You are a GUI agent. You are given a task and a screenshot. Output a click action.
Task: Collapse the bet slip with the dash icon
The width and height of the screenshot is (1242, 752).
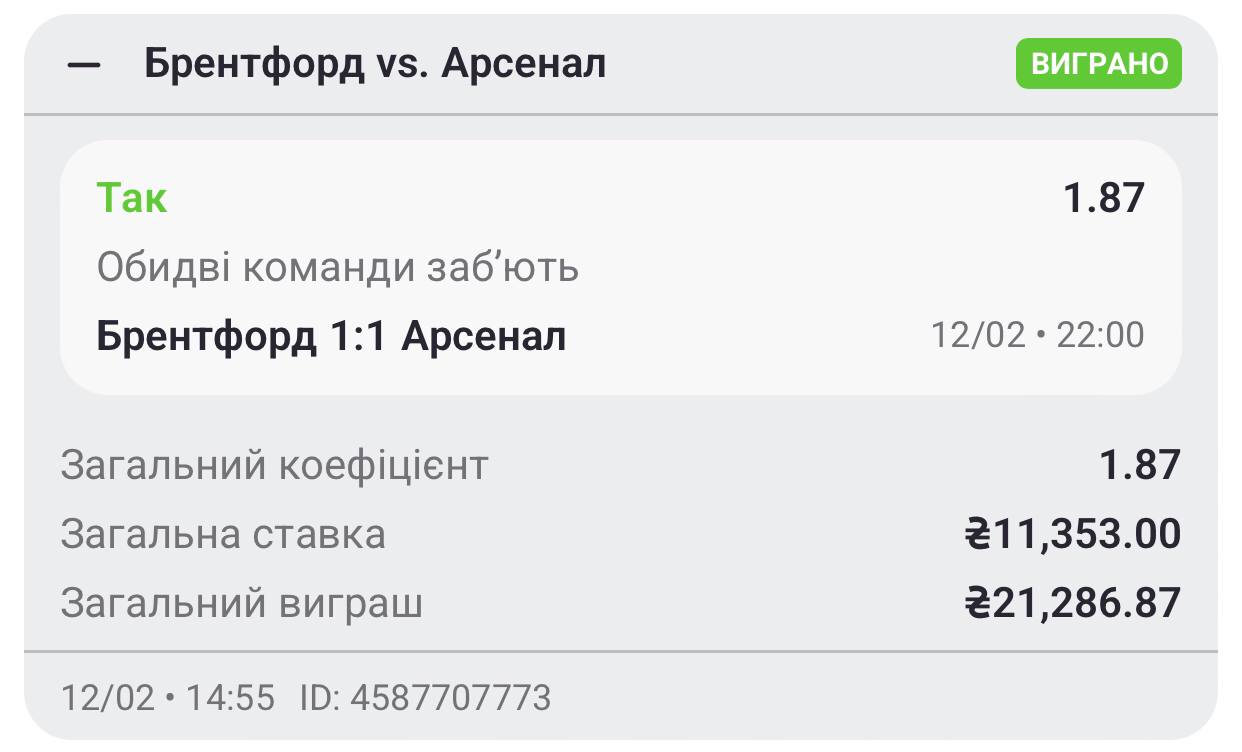pos(84,65)
